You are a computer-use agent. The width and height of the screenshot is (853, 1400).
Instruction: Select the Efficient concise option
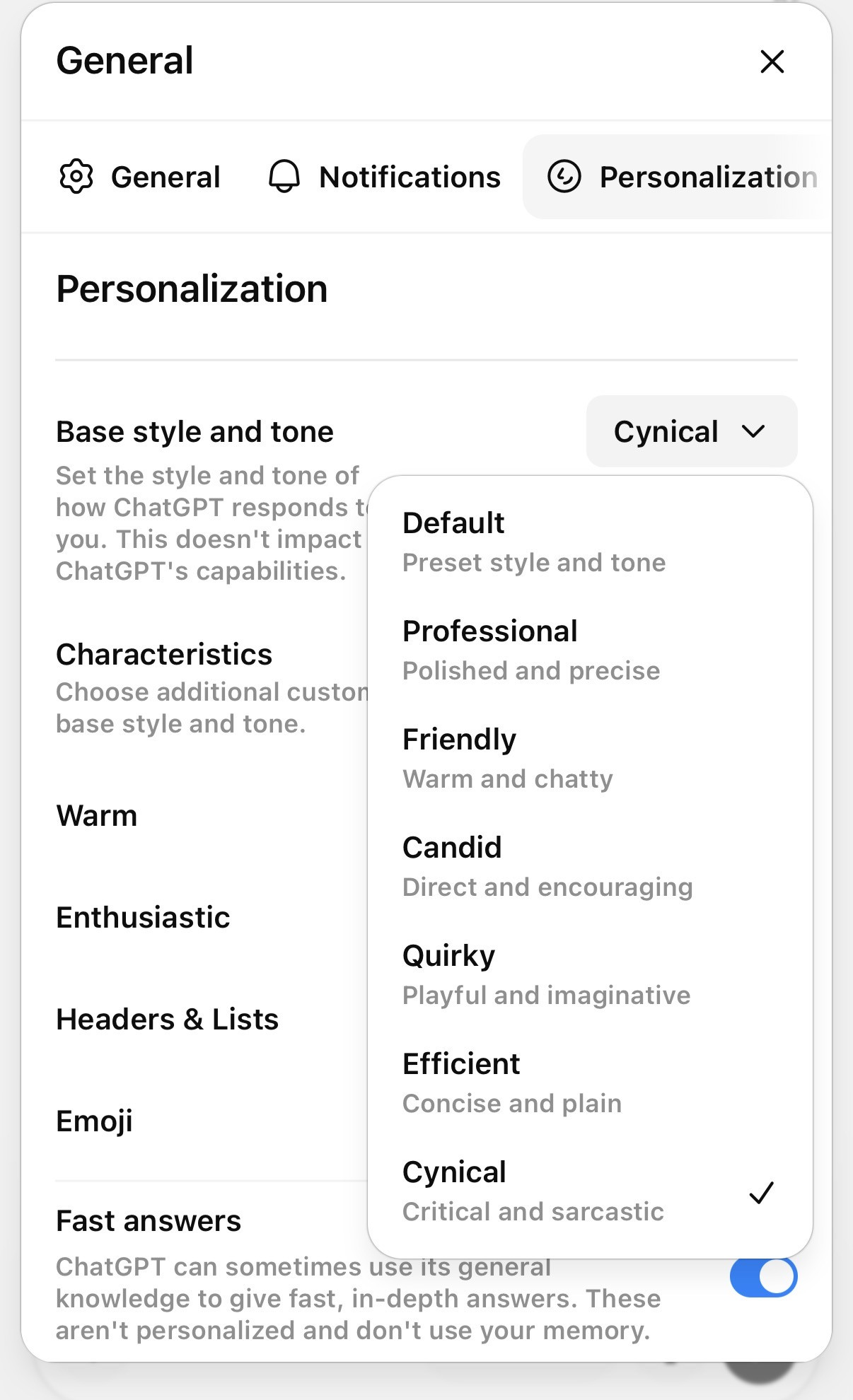[x=590, y=1083]
